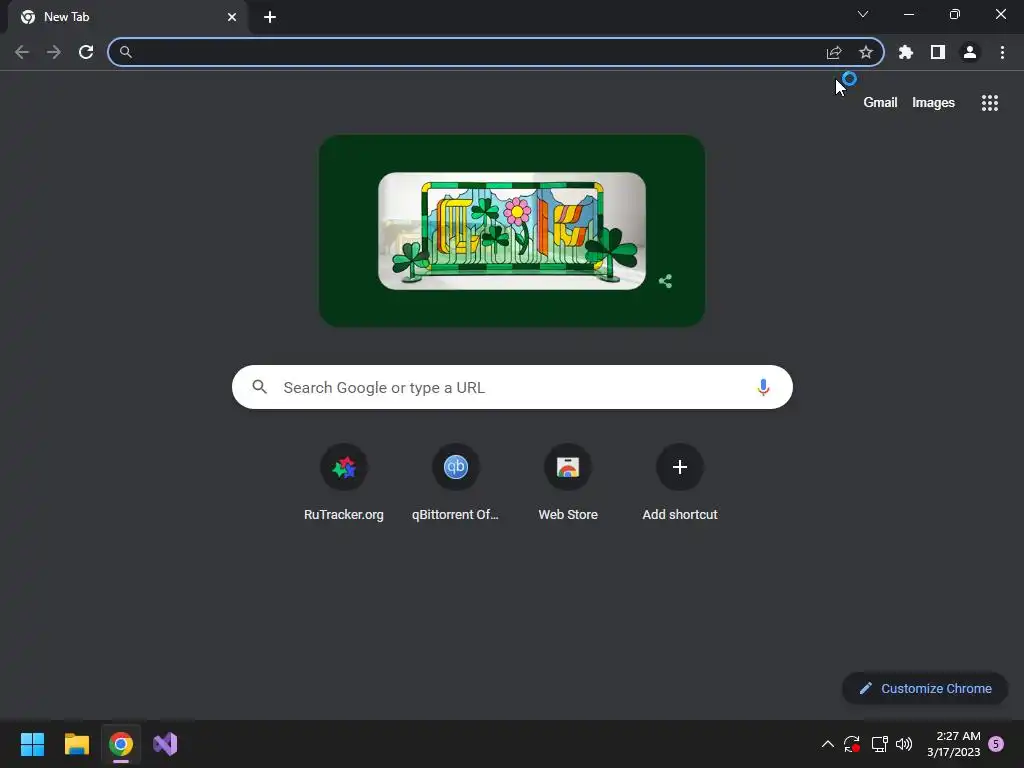Open Google Images link
Image resolution: width=1024 pixels, height=768 pixels.
[x=933, y=103]
